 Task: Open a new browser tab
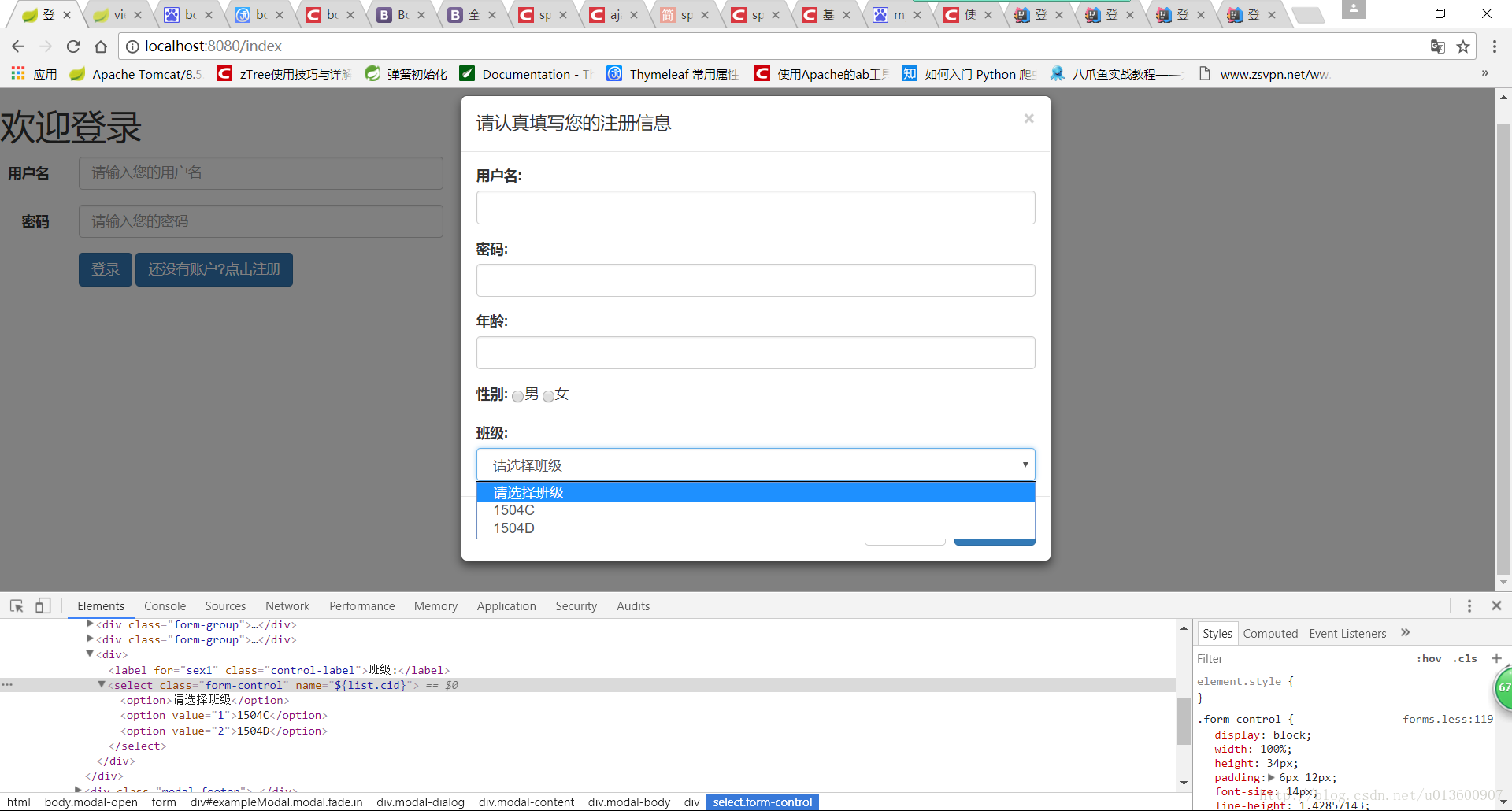click(1308, 15)
